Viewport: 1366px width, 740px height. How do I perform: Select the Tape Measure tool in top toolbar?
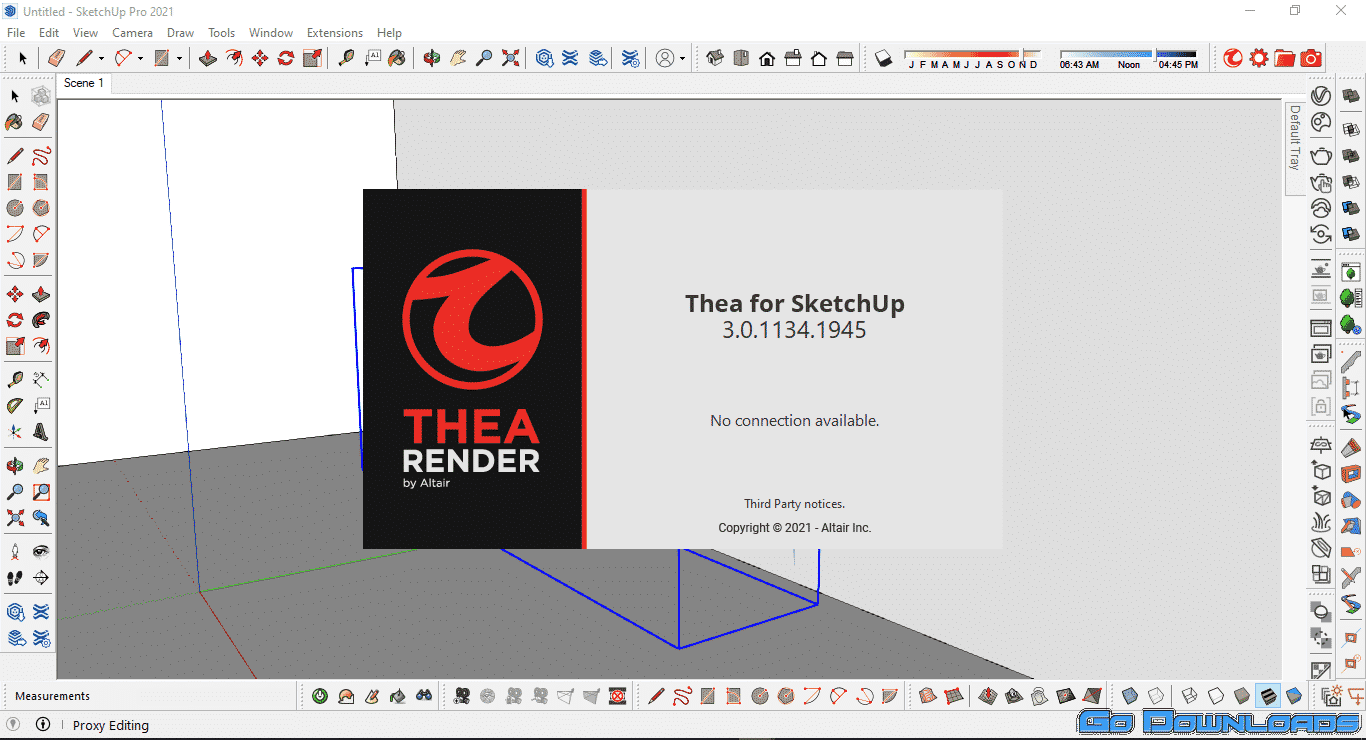point(346,58)
